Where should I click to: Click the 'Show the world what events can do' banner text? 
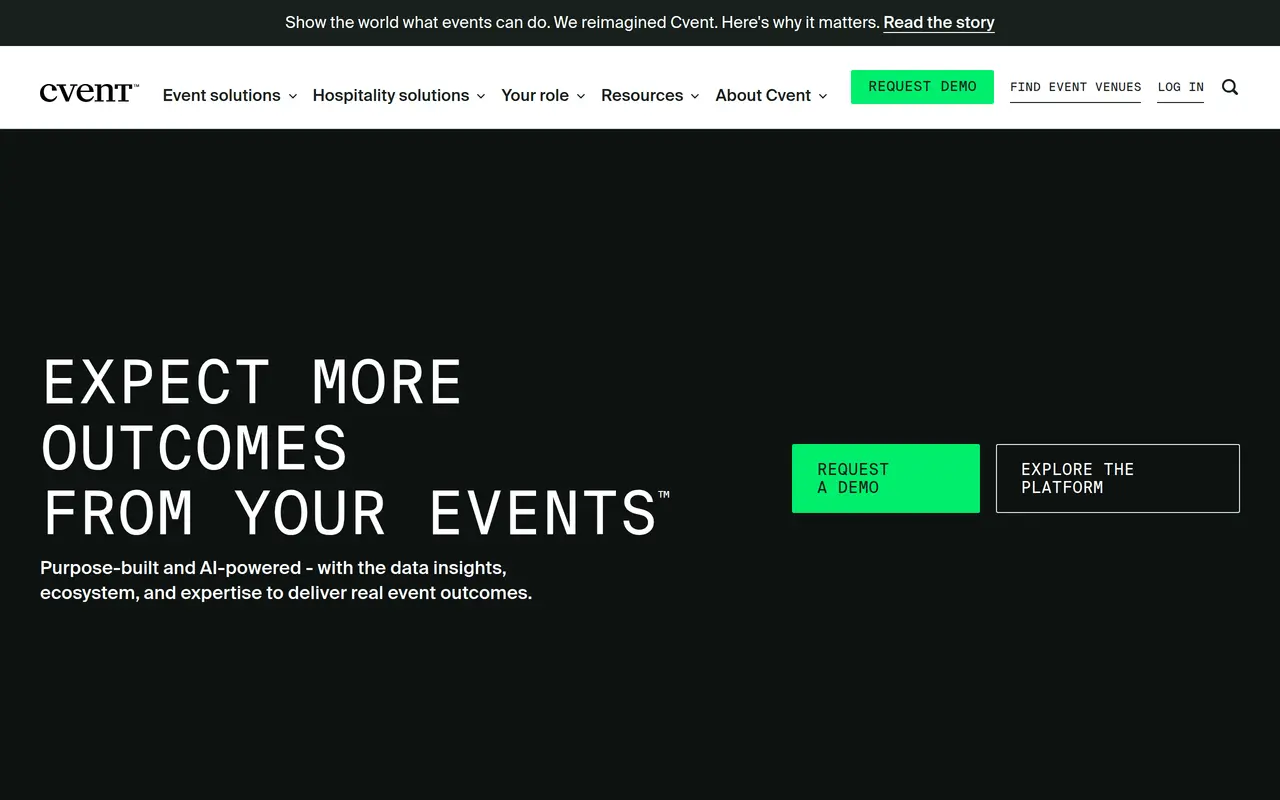point(582,22)
